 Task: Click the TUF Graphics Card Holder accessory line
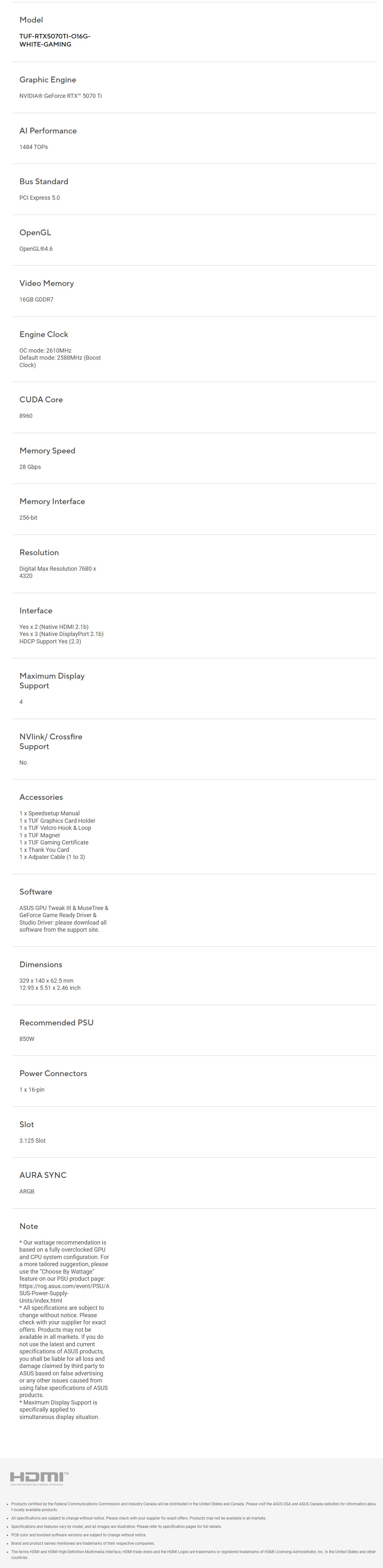pyautogui.click(x=57, y=821)
